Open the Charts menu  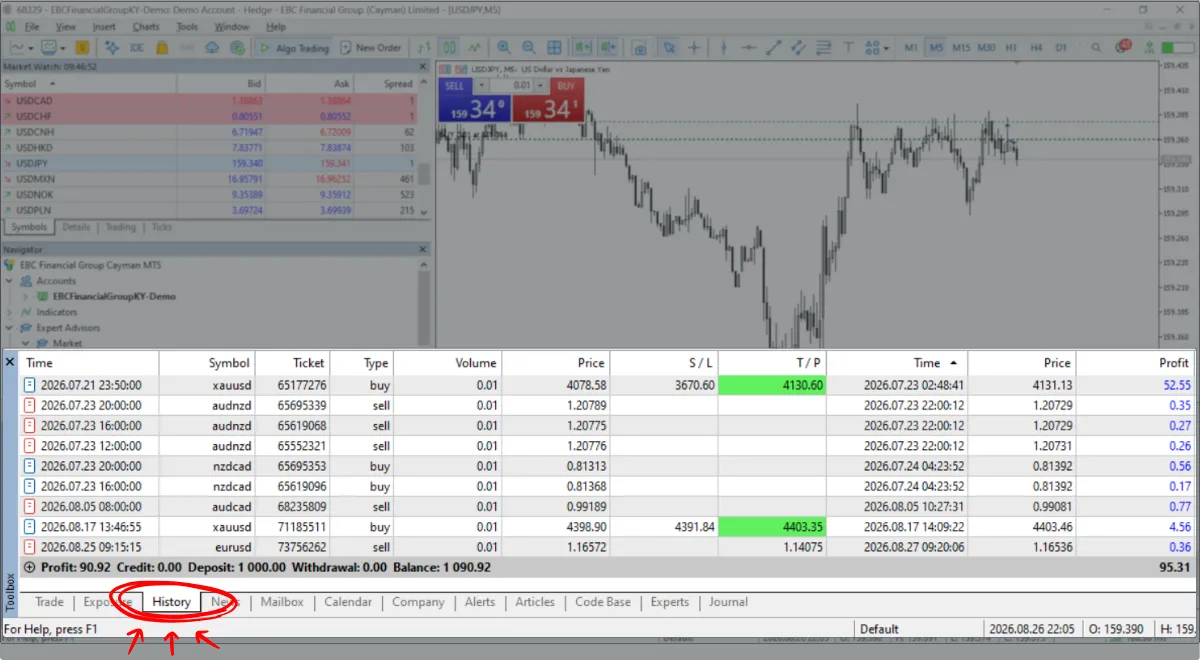(146, 27)
